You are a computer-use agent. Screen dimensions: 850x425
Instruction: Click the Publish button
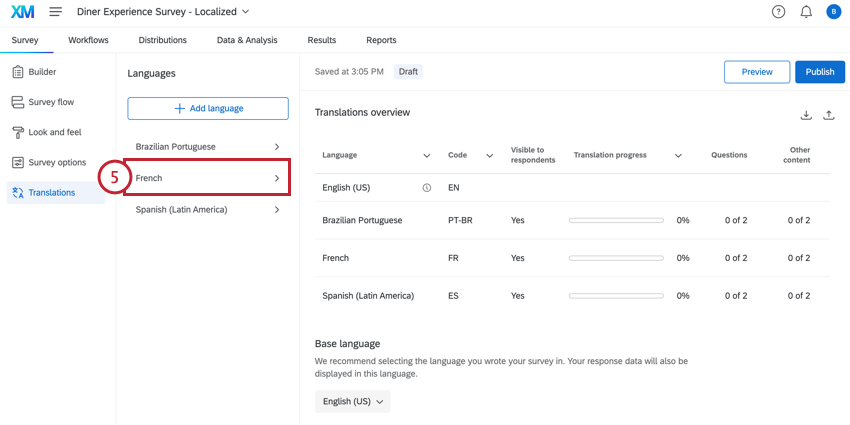819,72
